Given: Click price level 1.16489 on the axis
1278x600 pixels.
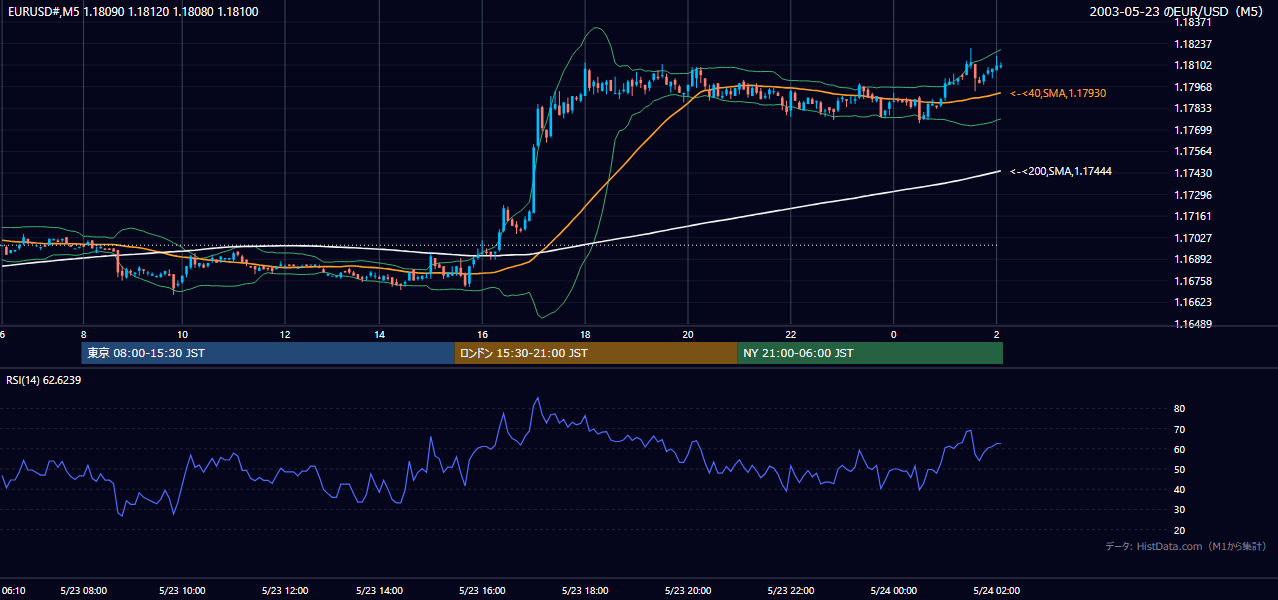Looking at the screenshot, I should (x=1194, y=324).
